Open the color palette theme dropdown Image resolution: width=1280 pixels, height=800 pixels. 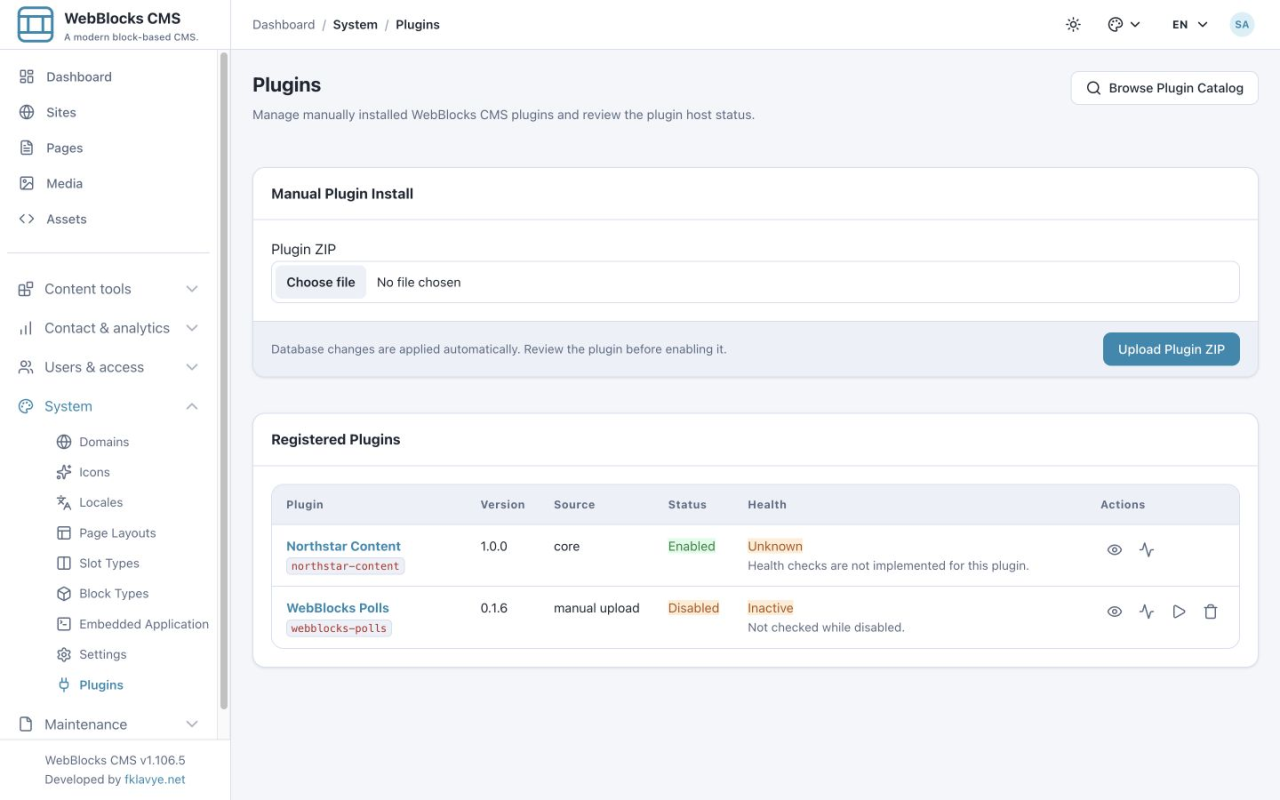pyautogui.click(x=1124, y=25)
